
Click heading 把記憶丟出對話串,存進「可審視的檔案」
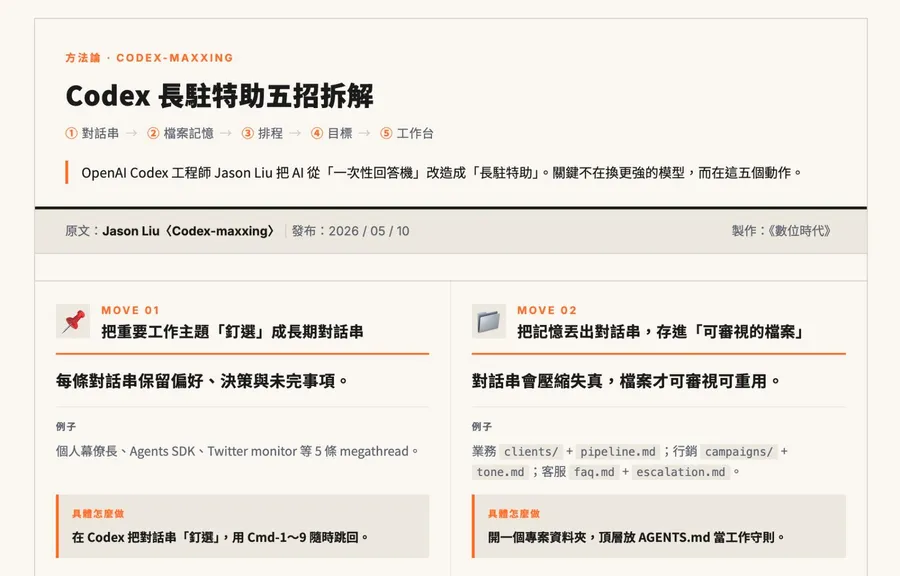pos(661,332)
